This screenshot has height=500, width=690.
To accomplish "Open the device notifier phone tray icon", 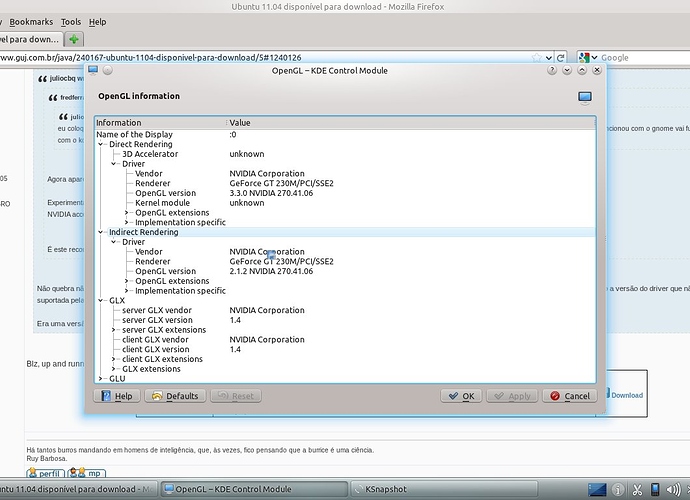I will coord(655,489).
